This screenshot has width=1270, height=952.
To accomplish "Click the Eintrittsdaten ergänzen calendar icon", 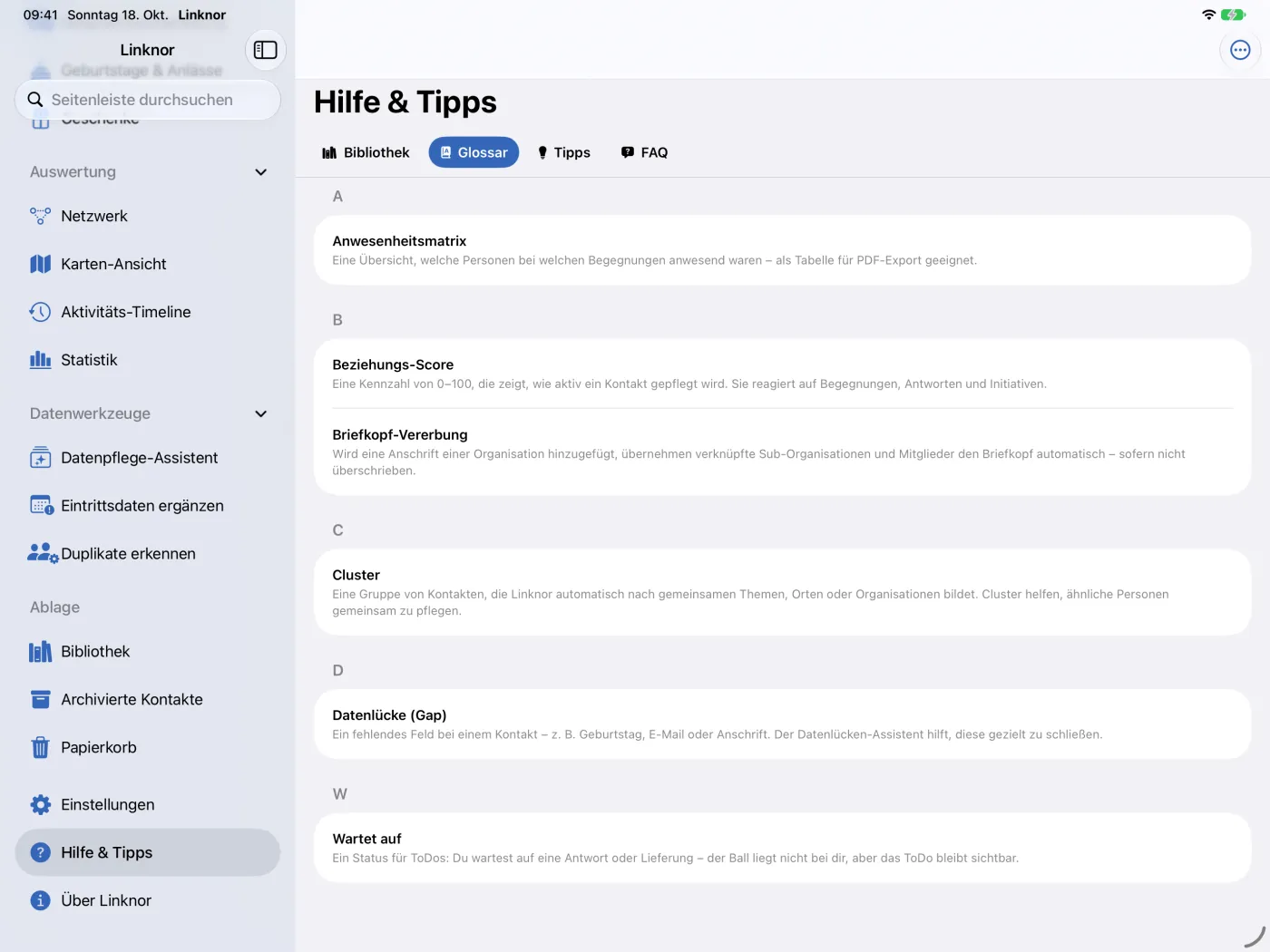I will [42, 506].
